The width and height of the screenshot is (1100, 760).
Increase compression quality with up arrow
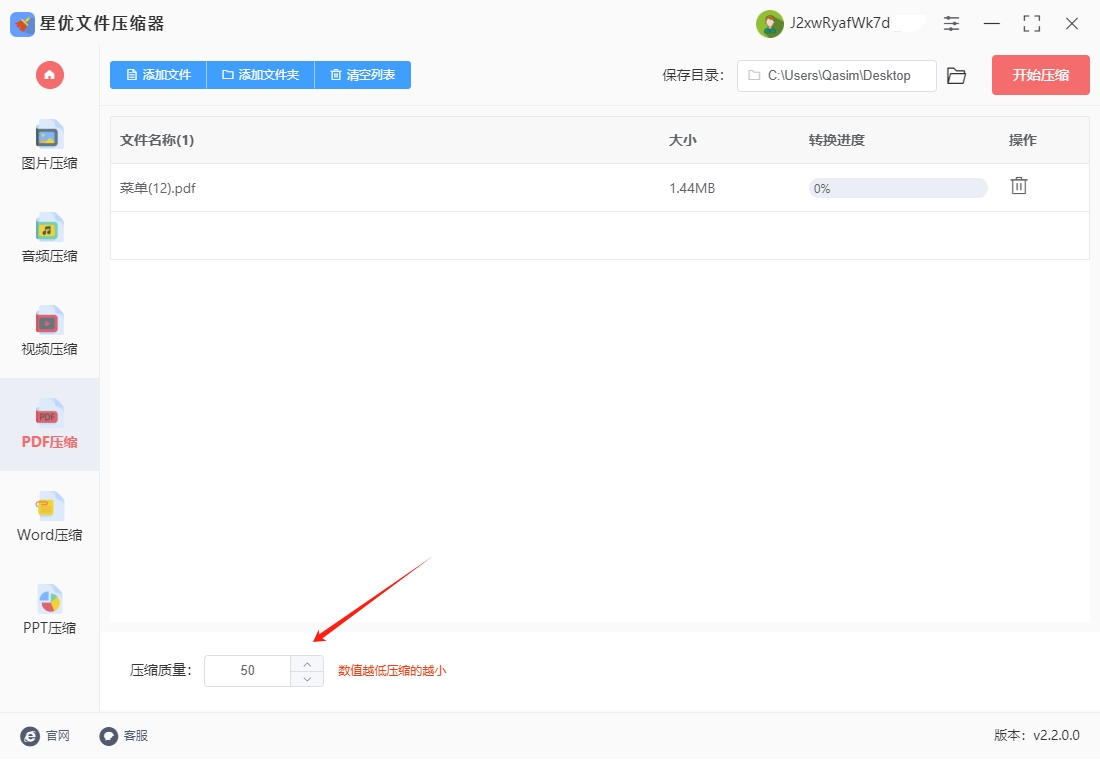pyautogui.click(x=307, y=664)
